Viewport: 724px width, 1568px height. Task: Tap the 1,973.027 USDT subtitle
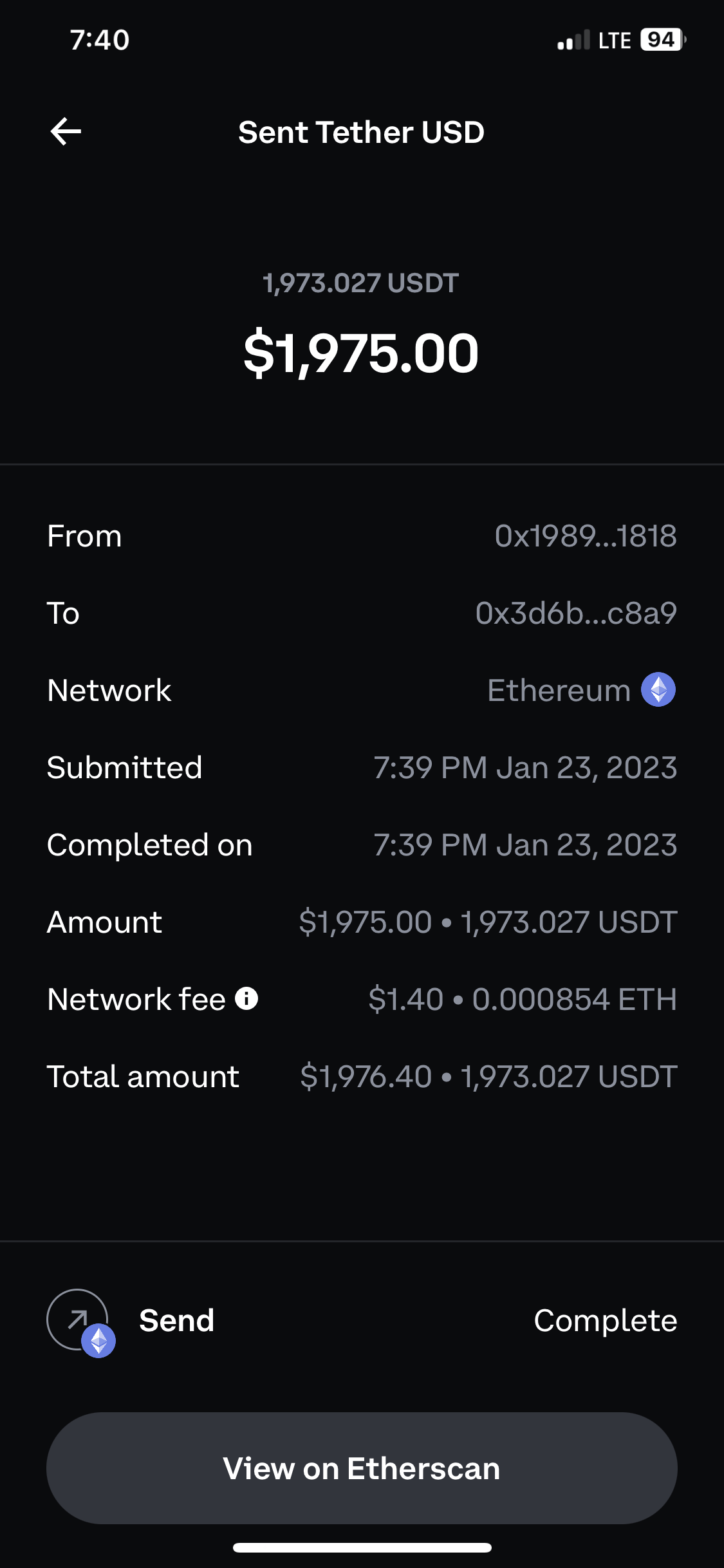361,283
